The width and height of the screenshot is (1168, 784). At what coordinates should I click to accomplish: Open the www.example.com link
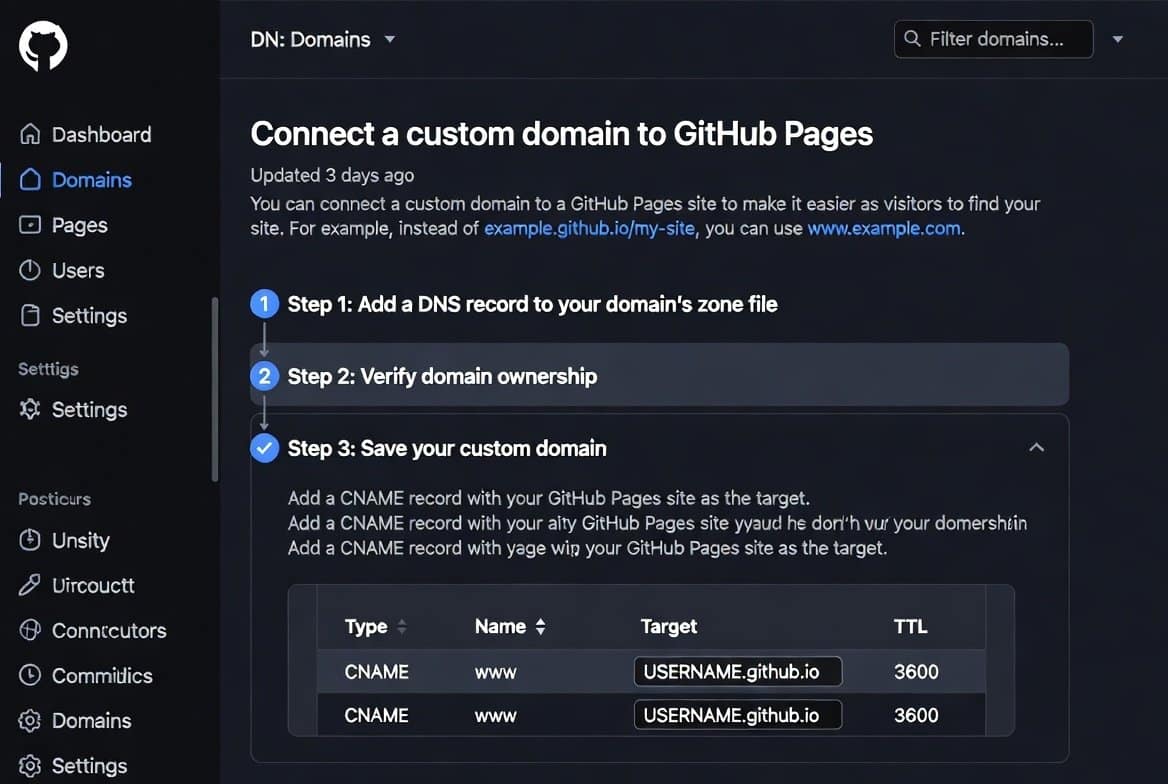point(883,228)
